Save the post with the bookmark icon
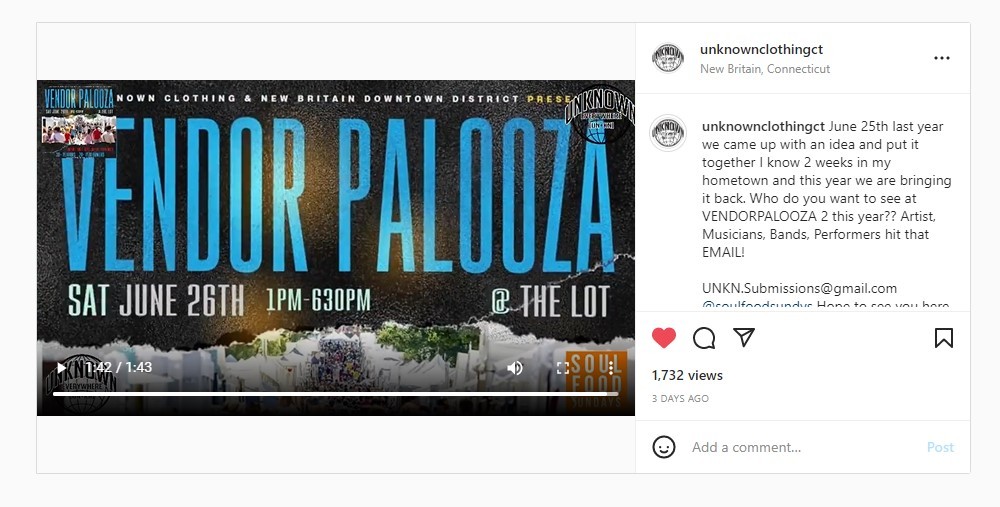Viewport: 1000px width, 507px height. click(944, 338)
